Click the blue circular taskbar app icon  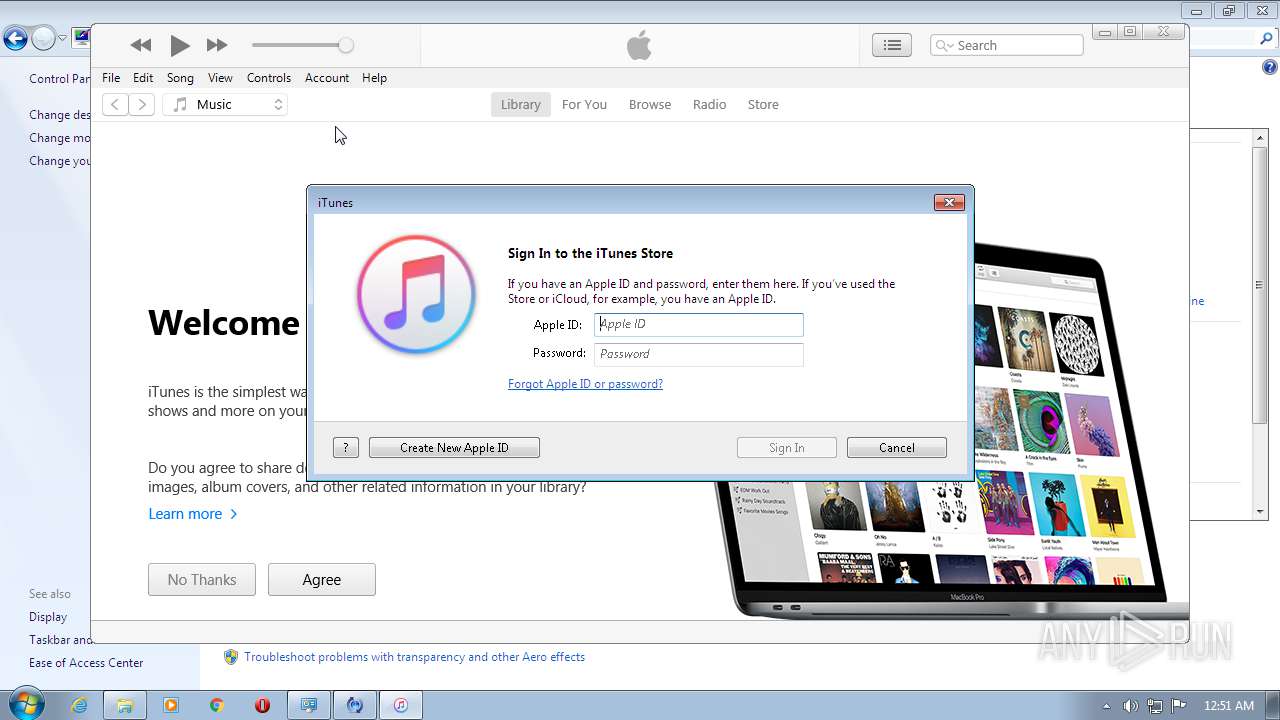354,705
